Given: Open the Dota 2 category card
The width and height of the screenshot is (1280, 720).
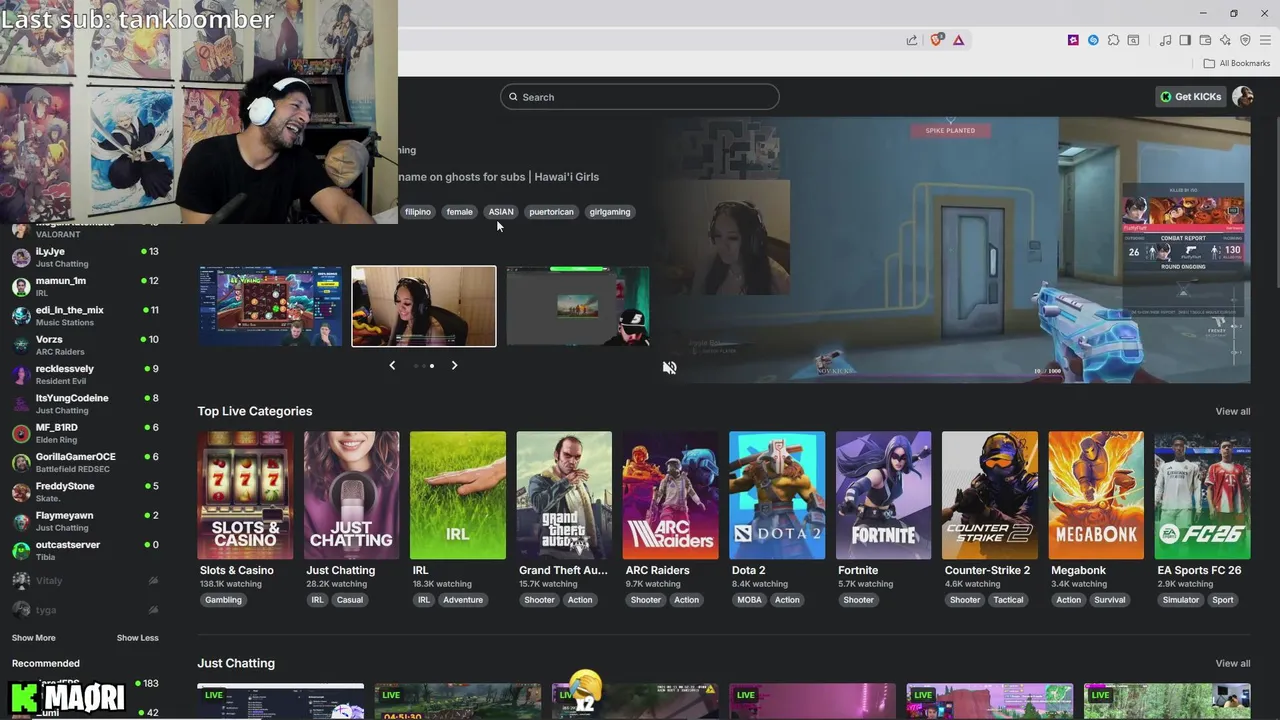Looking at the screenshot, I should click(777, 495).
